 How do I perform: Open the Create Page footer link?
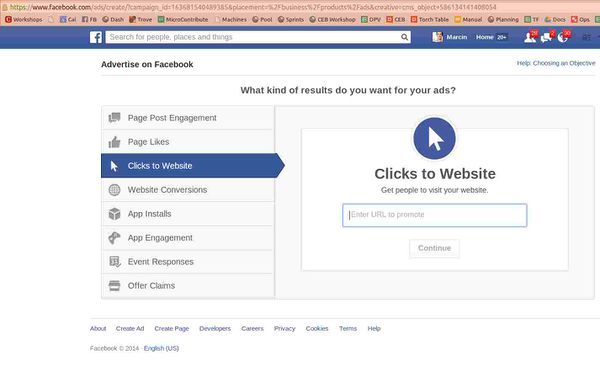(171, 329)
